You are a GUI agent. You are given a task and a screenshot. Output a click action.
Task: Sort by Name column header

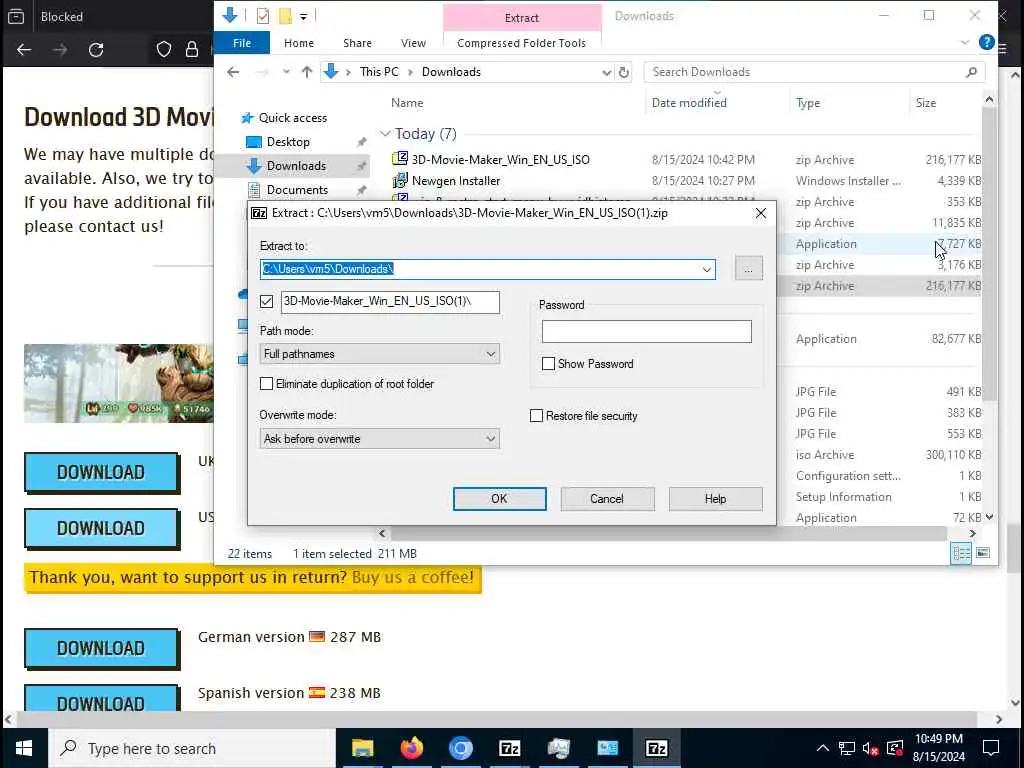[x=407, y=103]
